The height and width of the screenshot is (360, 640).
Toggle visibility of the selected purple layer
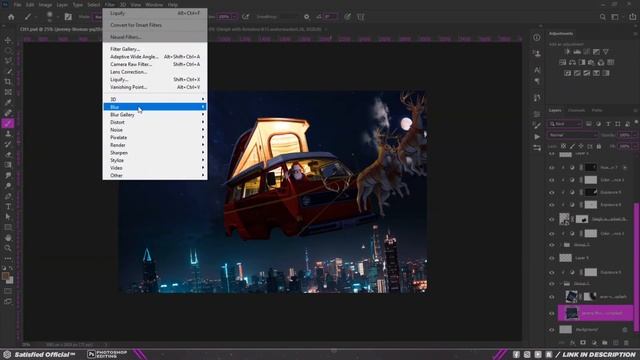click(x=552, y=313)
